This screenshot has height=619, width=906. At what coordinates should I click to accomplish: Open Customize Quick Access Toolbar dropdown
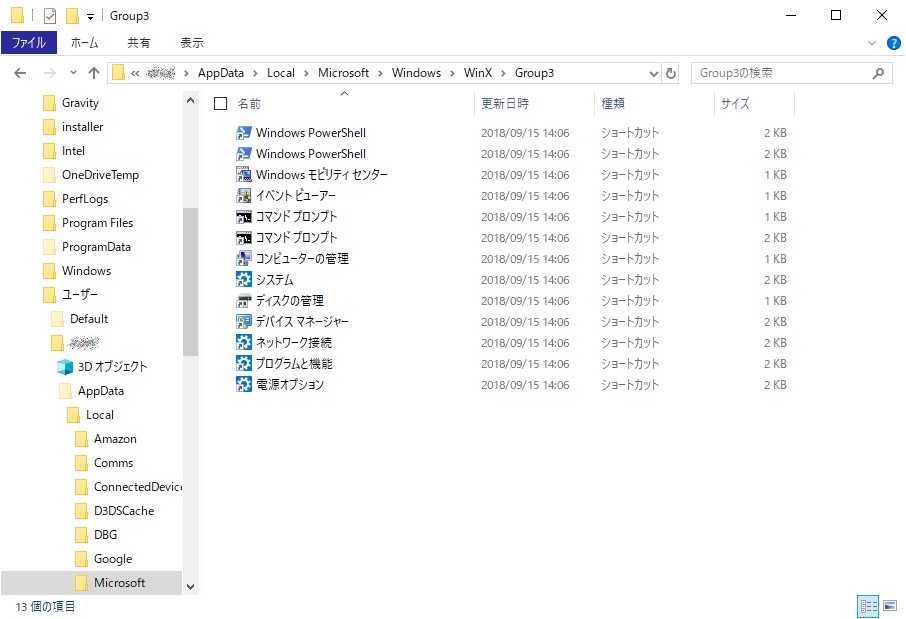90,16
